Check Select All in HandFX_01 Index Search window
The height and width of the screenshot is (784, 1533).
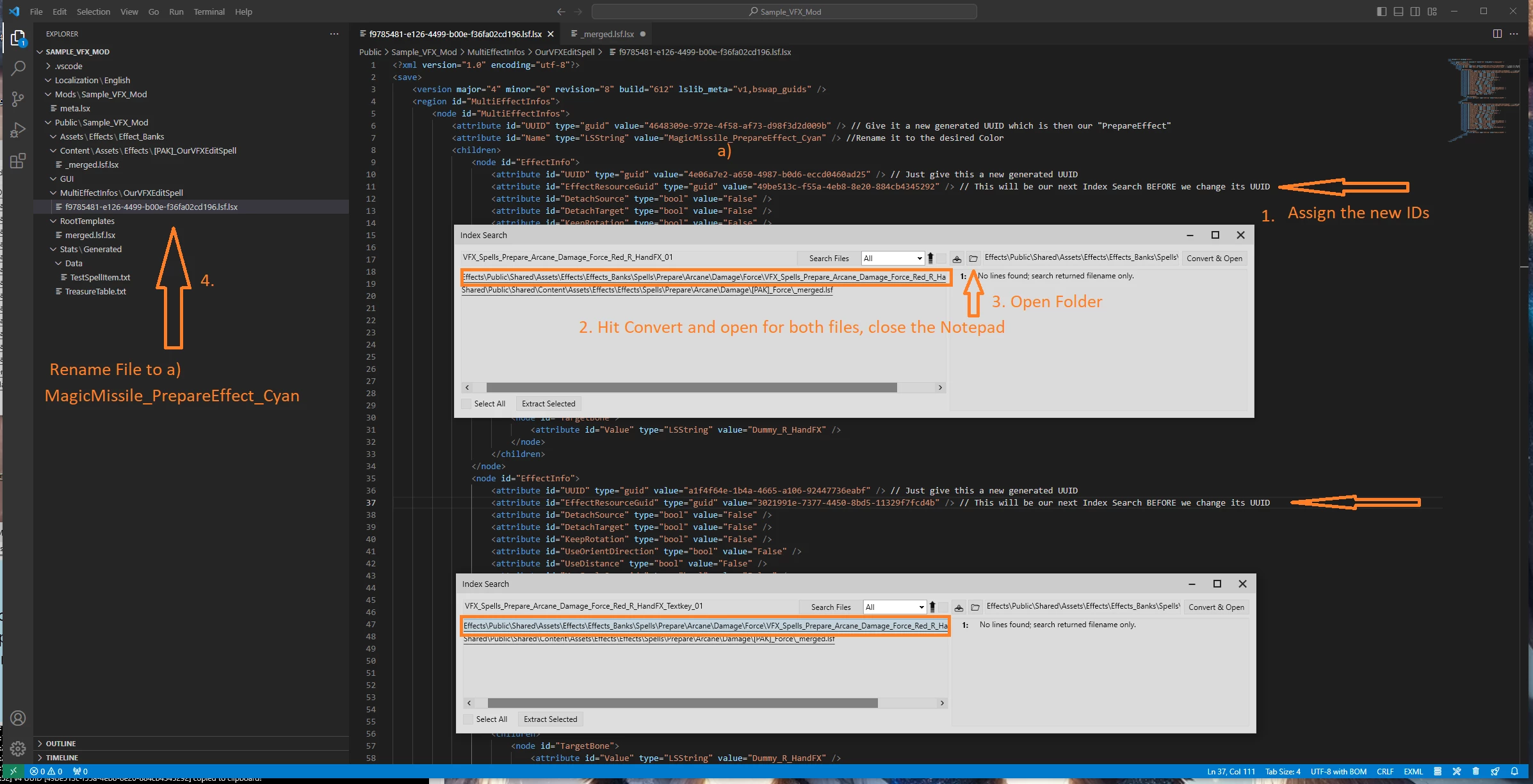(467, 404)
